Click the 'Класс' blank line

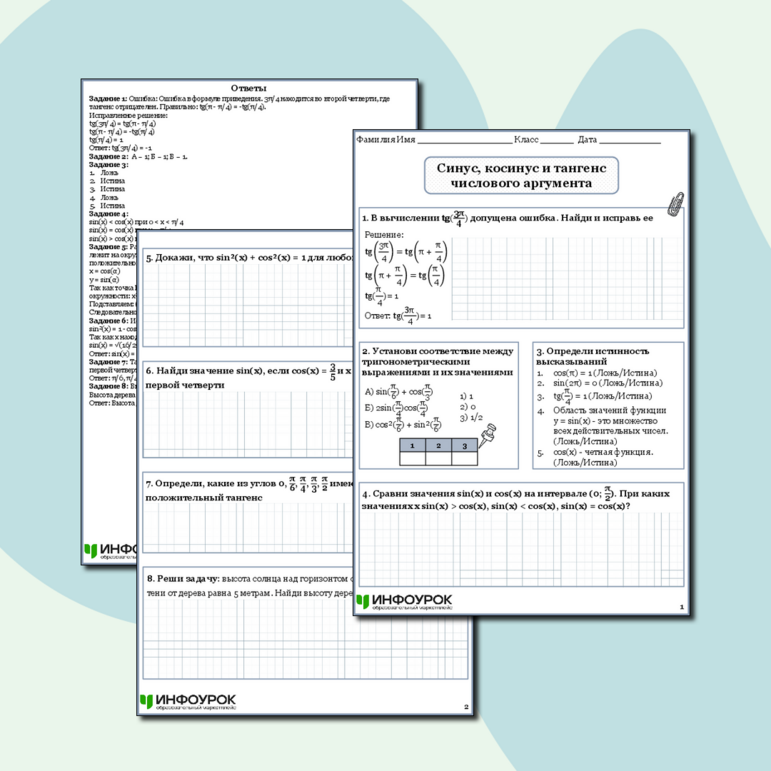[556, 141]
